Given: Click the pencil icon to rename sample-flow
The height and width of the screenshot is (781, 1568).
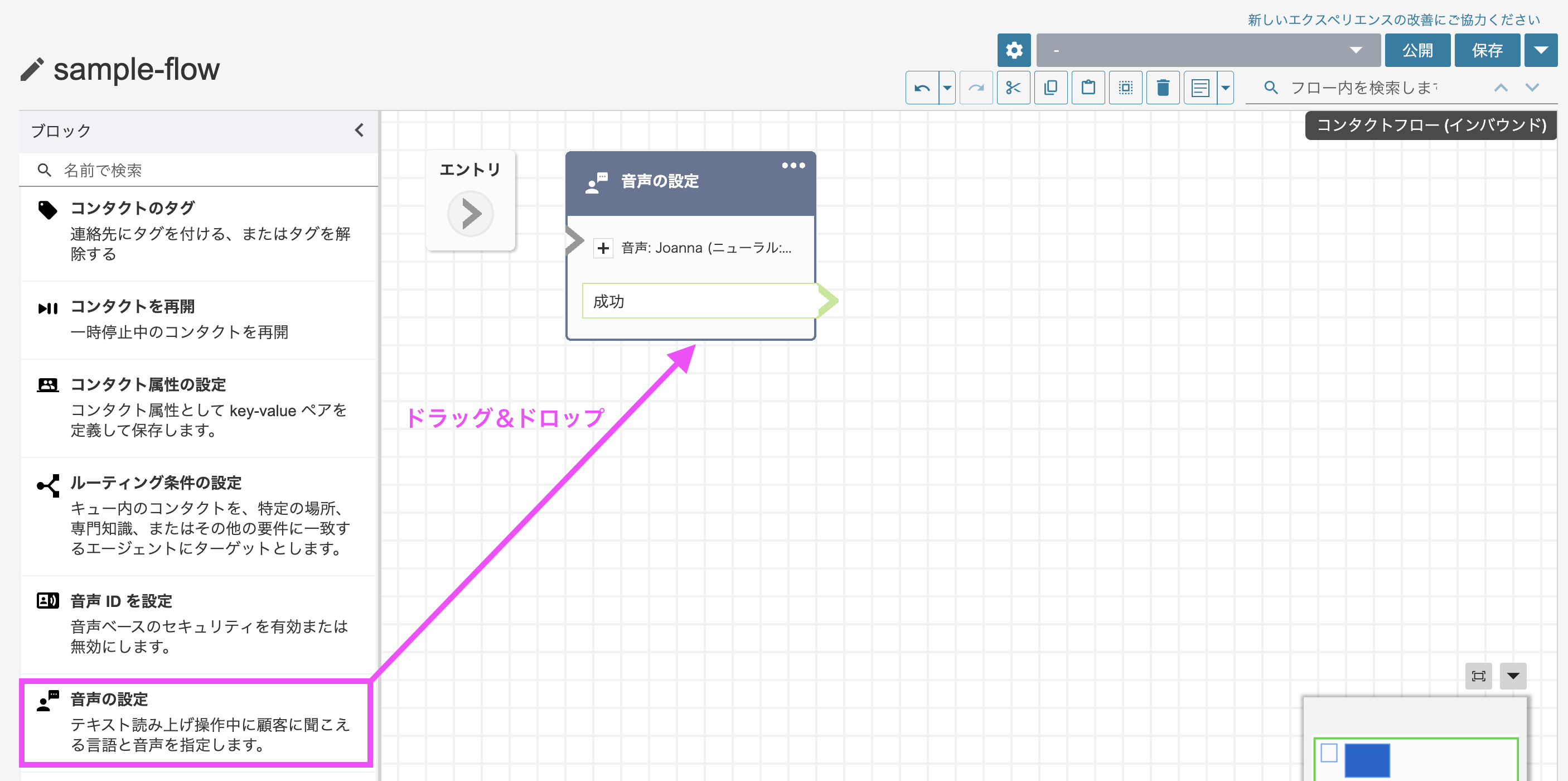Looking at the screenshot, I should 32,69.
